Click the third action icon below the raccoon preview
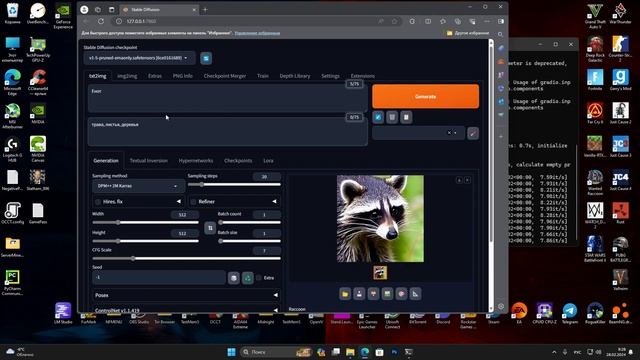 [x=373, y=294]
